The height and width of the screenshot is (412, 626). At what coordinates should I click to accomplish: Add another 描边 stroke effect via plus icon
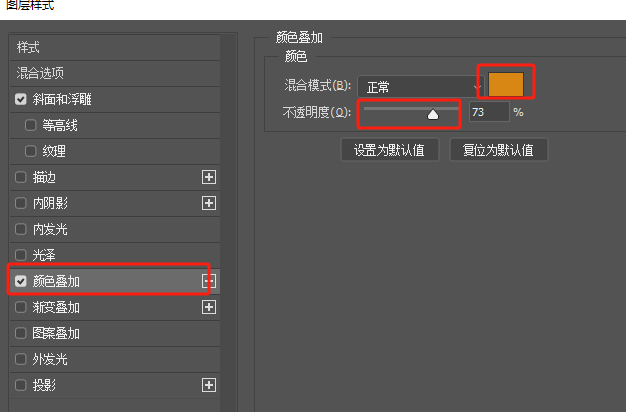pos(209,177)
